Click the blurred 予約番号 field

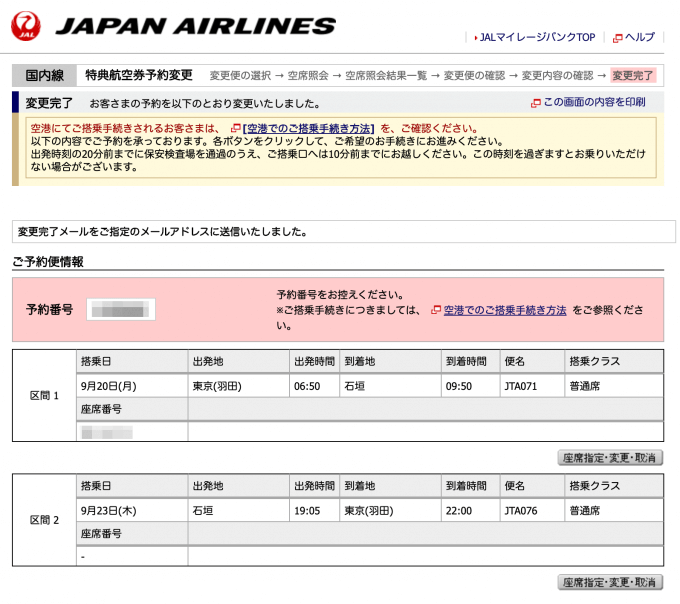pyautogui.click(x=121, y=310)
